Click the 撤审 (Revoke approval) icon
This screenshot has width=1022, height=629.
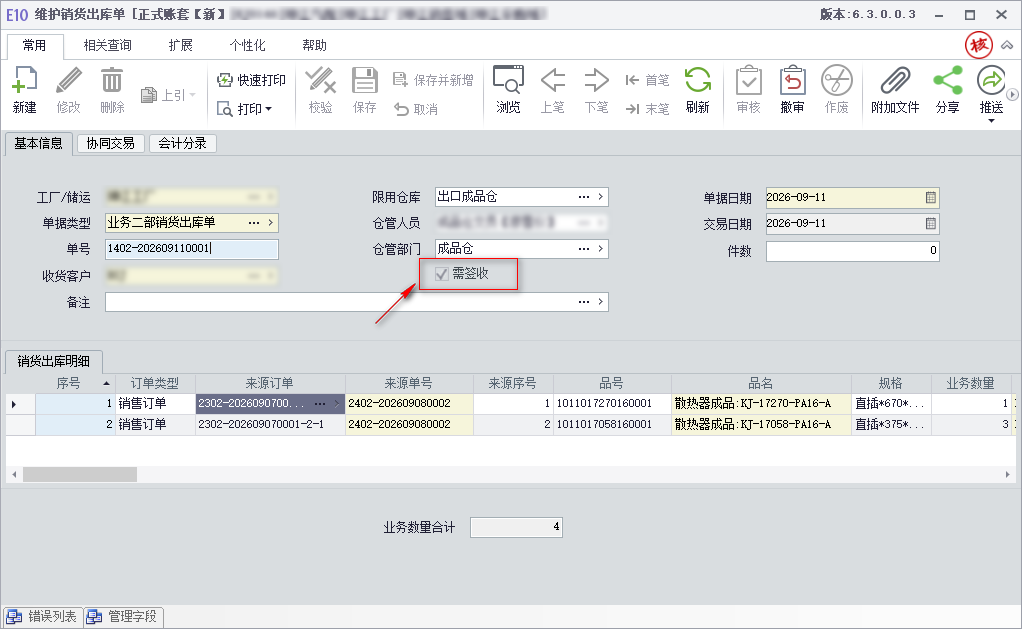click(793, 81)
